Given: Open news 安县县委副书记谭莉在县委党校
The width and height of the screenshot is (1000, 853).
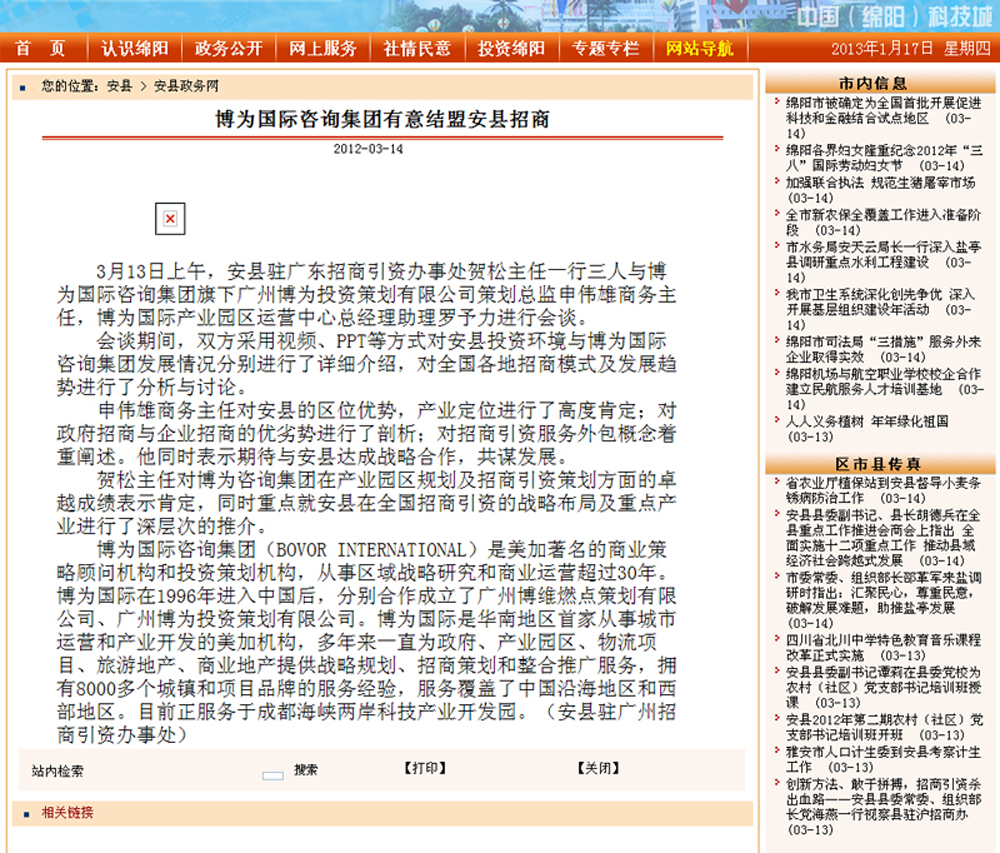Looking at the screenshot, I should (x=883, y=687).
